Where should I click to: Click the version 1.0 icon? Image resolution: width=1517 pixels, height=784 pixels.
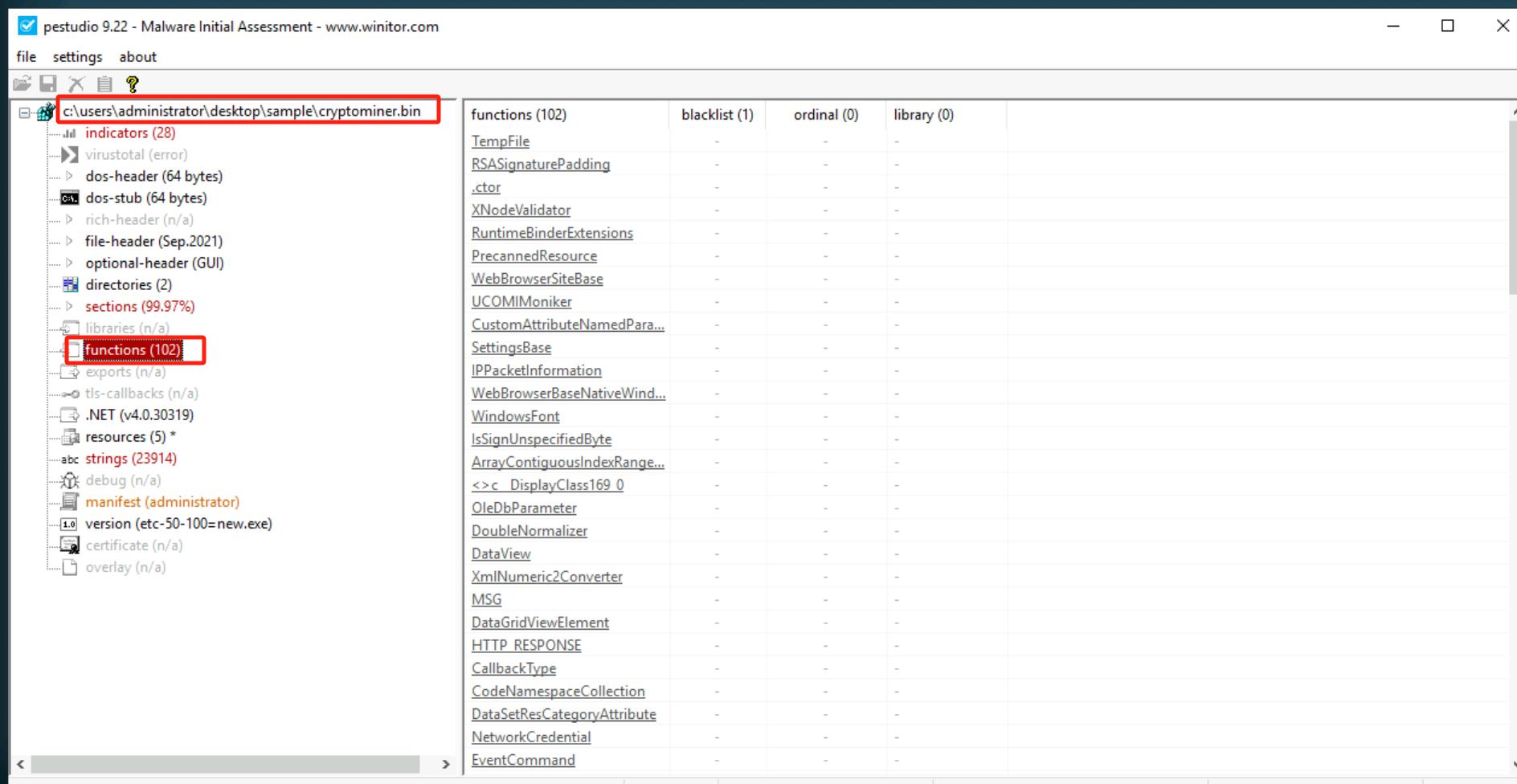70,524
